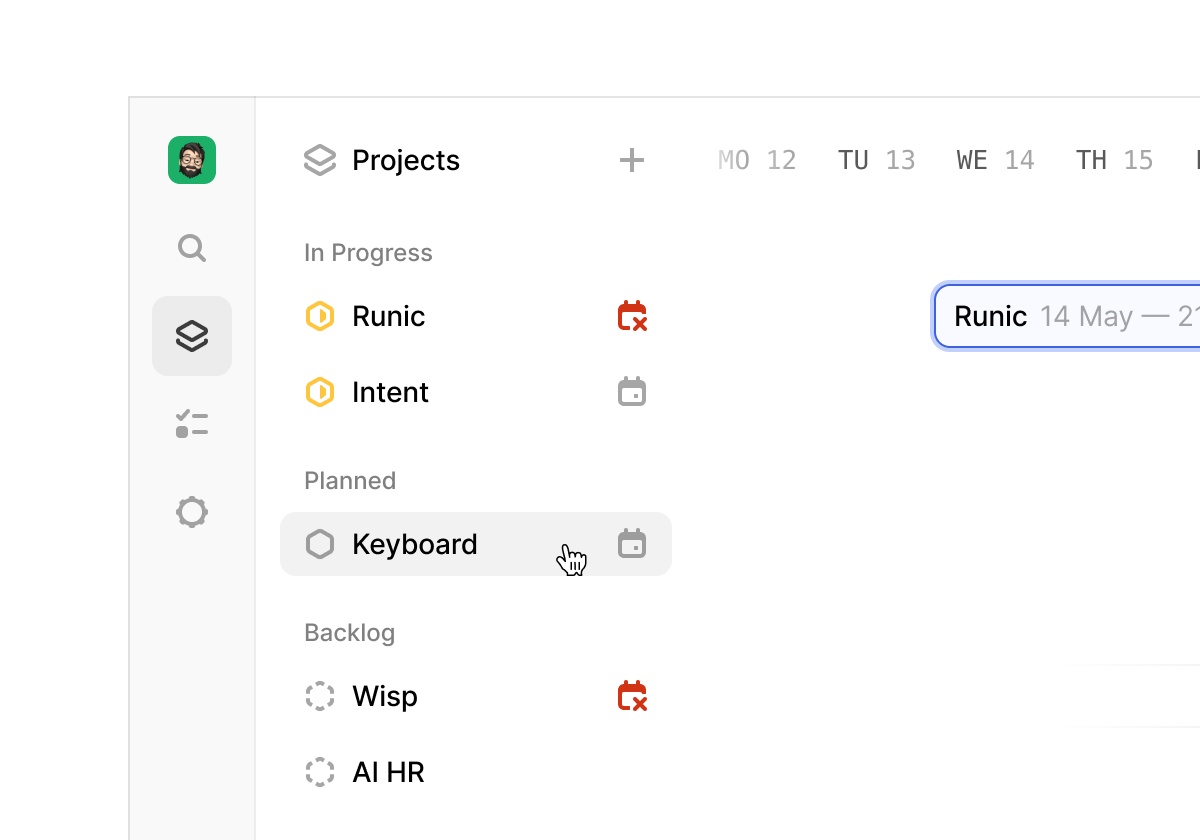Click the AI HR backlog status circle
The height and width of the screenshot is (840, 1200).
(320, 772)
